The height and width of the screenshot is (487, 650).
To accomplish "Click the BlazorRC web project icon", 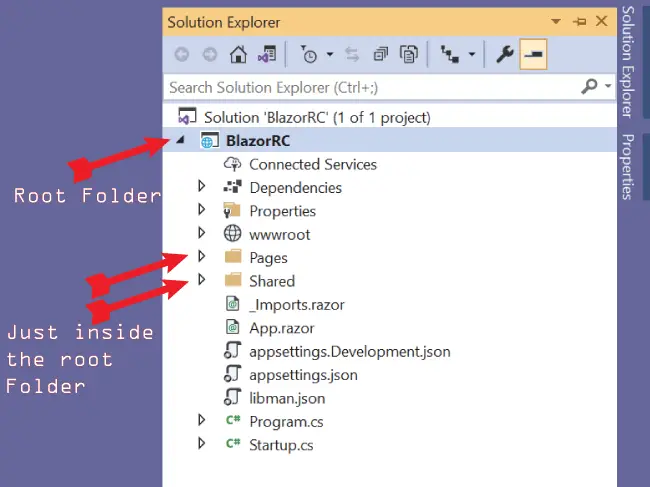I will (x=210, y=141).
